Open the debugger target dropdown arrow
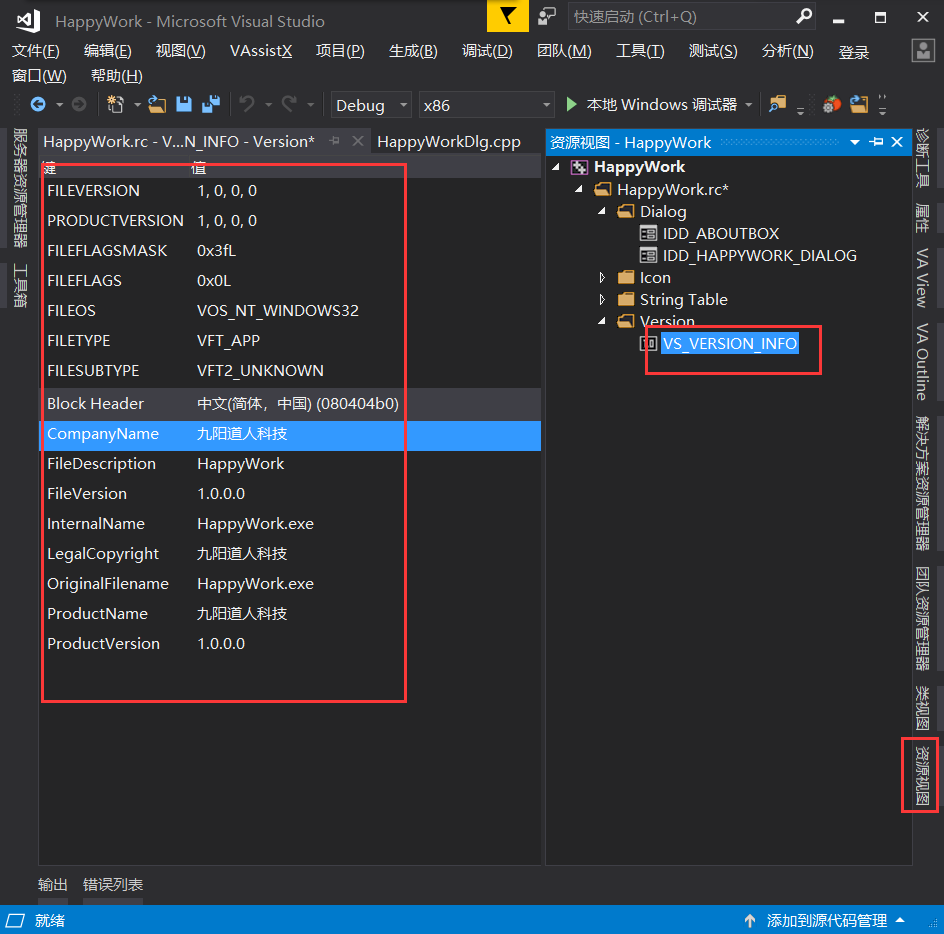Screen dimensions: 944x934 pyautogui.click(x=748, y=105)
